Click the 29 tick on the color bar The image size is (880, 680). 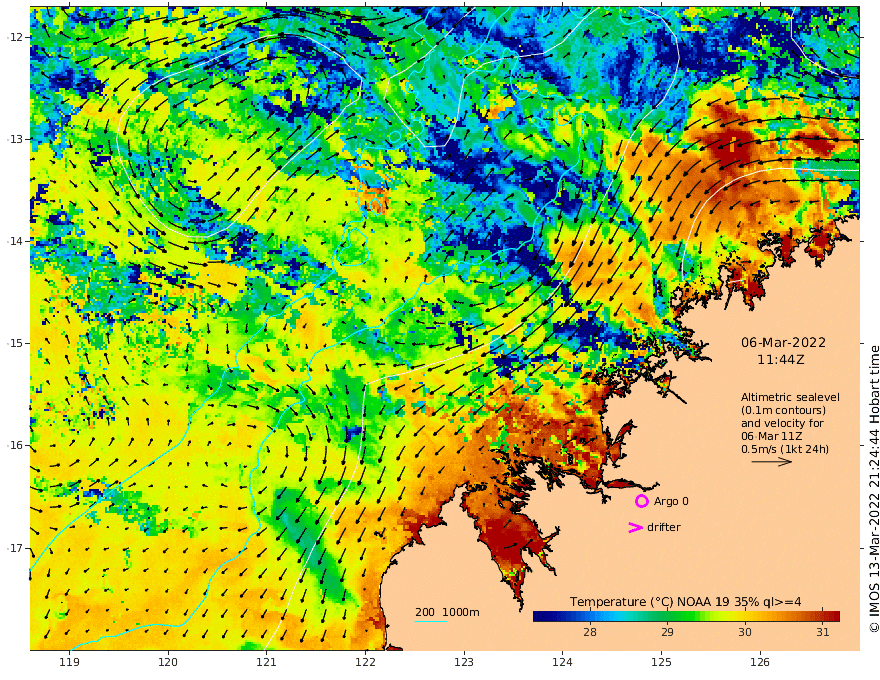click(667, 632)
